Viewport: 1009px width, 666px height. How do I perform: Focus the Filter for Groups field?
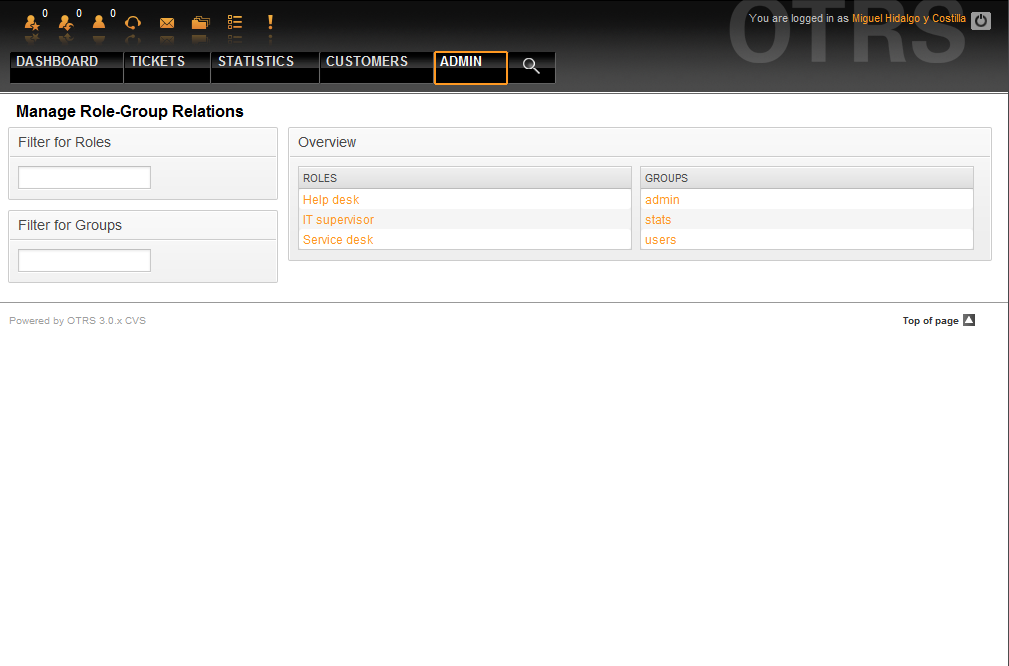coord(84,261)
